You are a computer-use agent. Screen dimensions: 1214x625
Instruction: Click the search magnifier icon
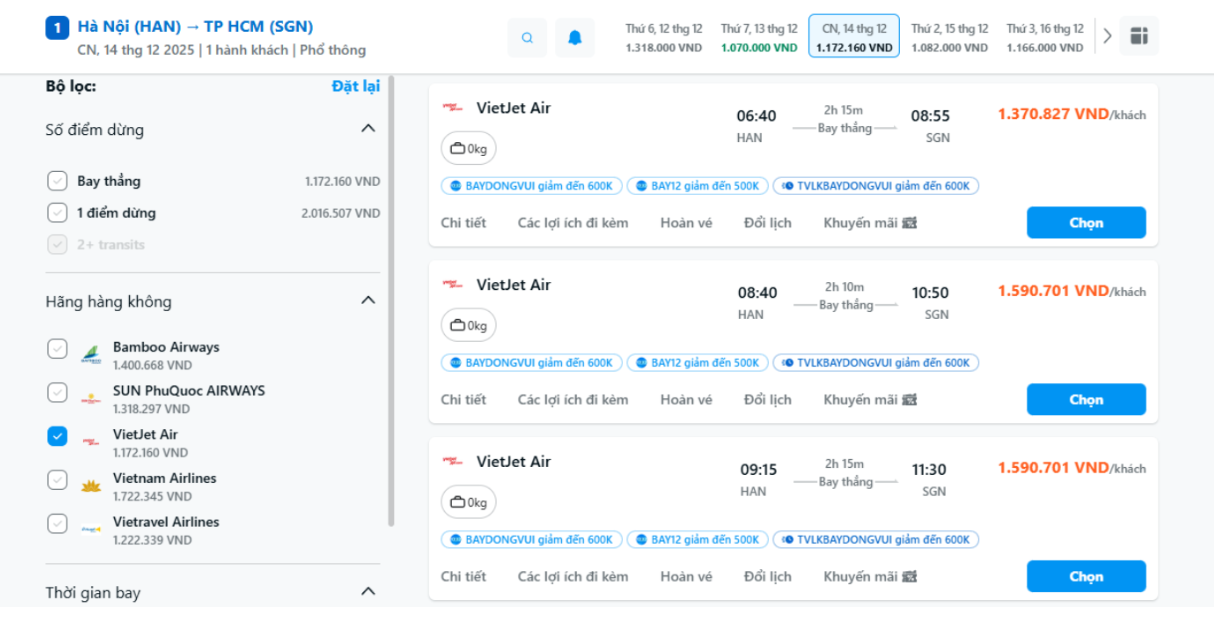pyautogui.click(x=527, y=38)
